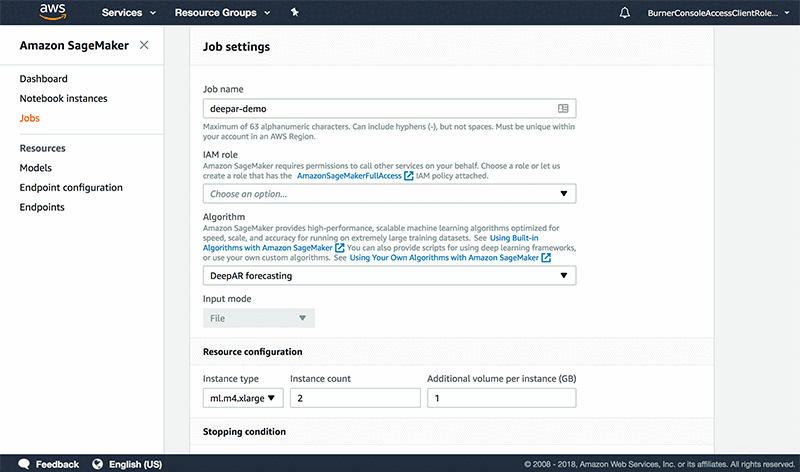Screen dimensions: 800x472
Task: Click the contact card icon in Job name field
Action: pyautogui.click(x=563, y=108)
